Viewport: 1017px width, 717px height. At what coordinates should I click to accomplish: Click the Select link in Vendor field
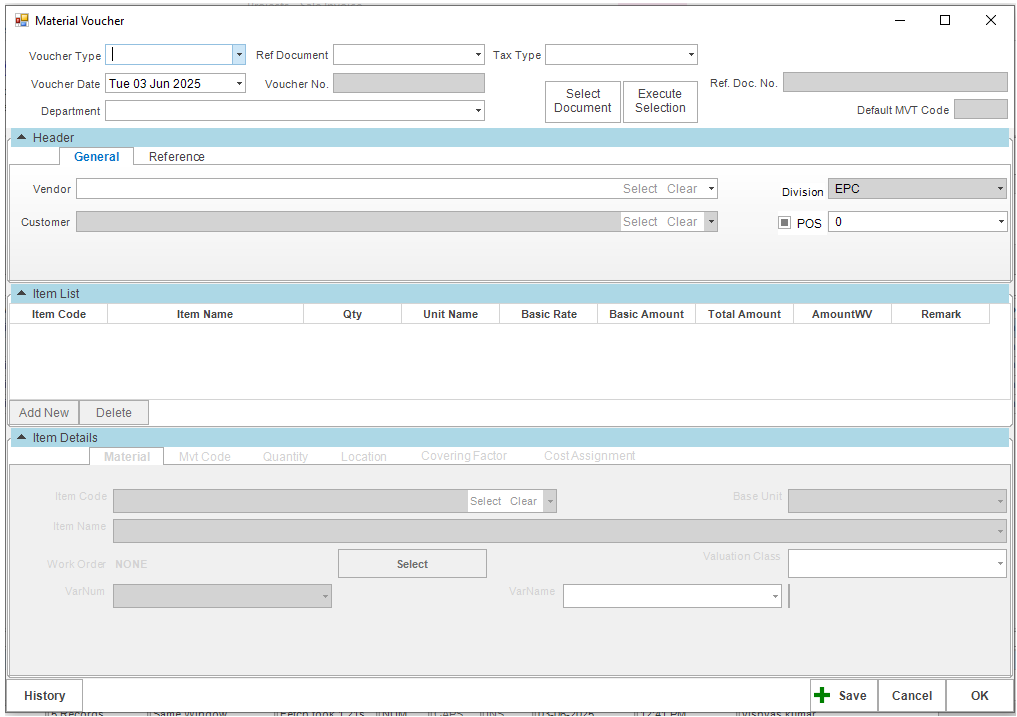click(640, 189)
